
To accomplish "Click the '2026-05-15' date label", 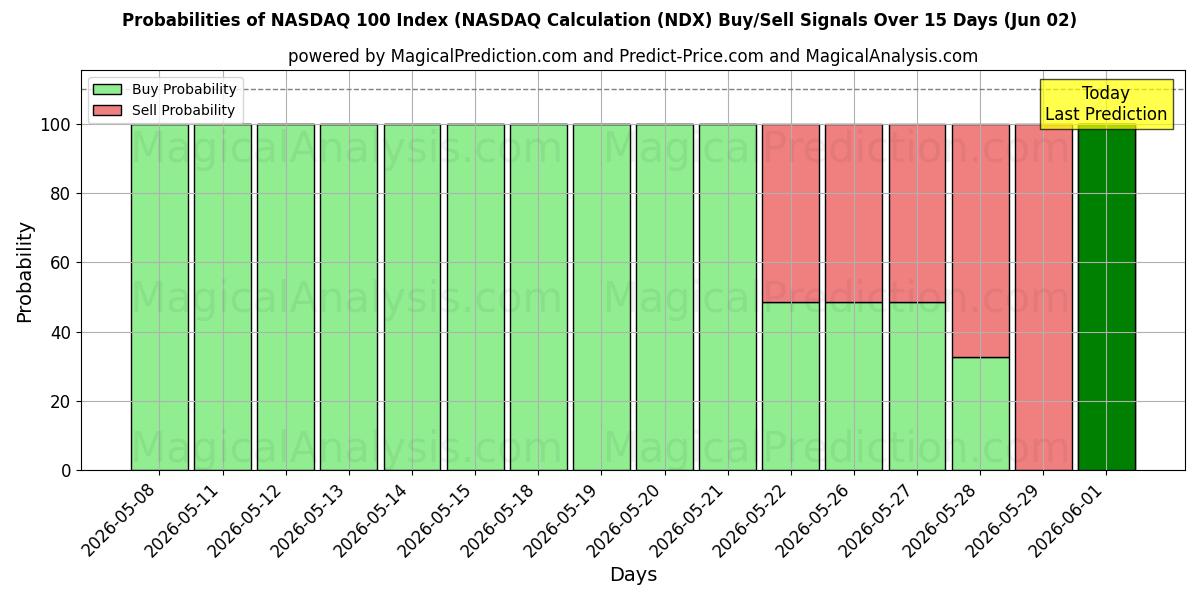I will click(x=437, y=518).
